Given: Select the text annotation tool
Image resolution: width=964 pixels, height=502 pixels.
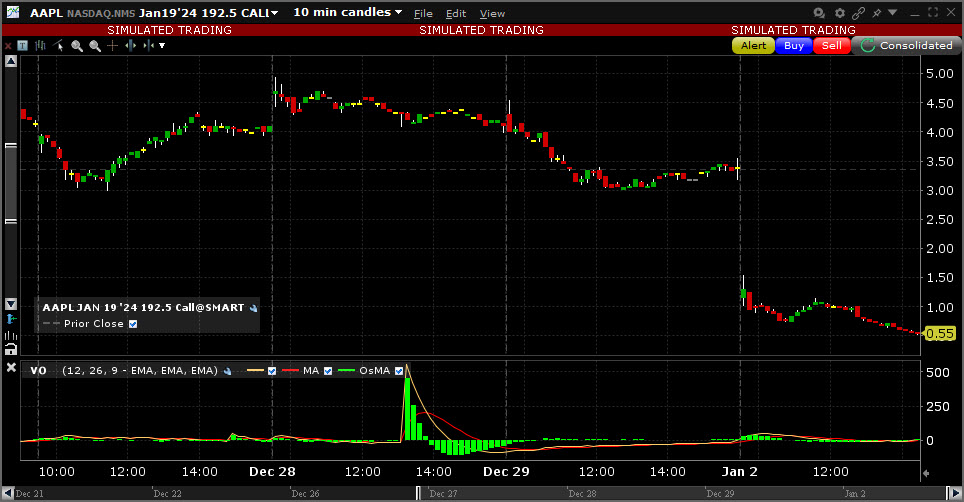Looking at the screenshot, I should (x=23, y=45).
